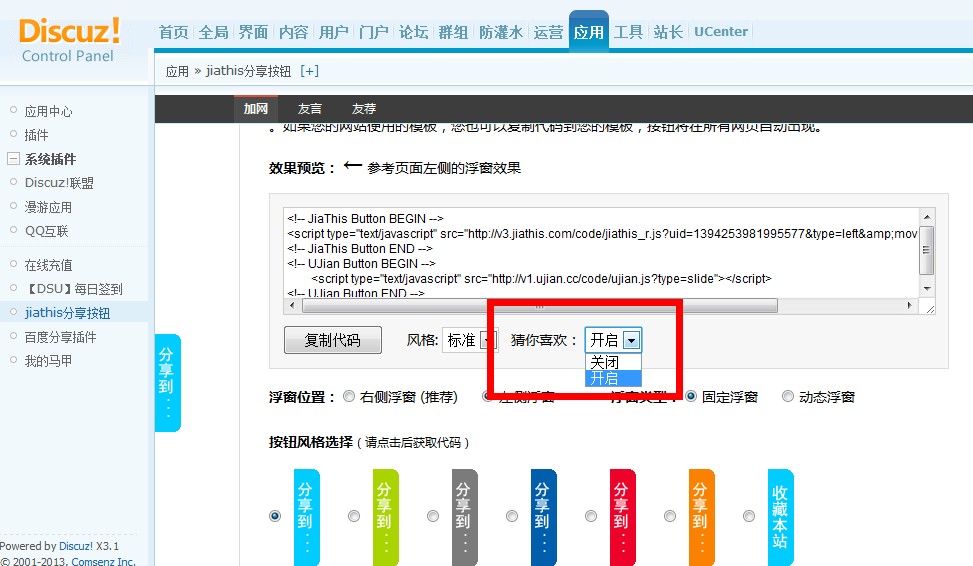The image size is (973, 566).
Task: Select the 收藏本站 button style thumbnail
Action: tap(781, 516)
